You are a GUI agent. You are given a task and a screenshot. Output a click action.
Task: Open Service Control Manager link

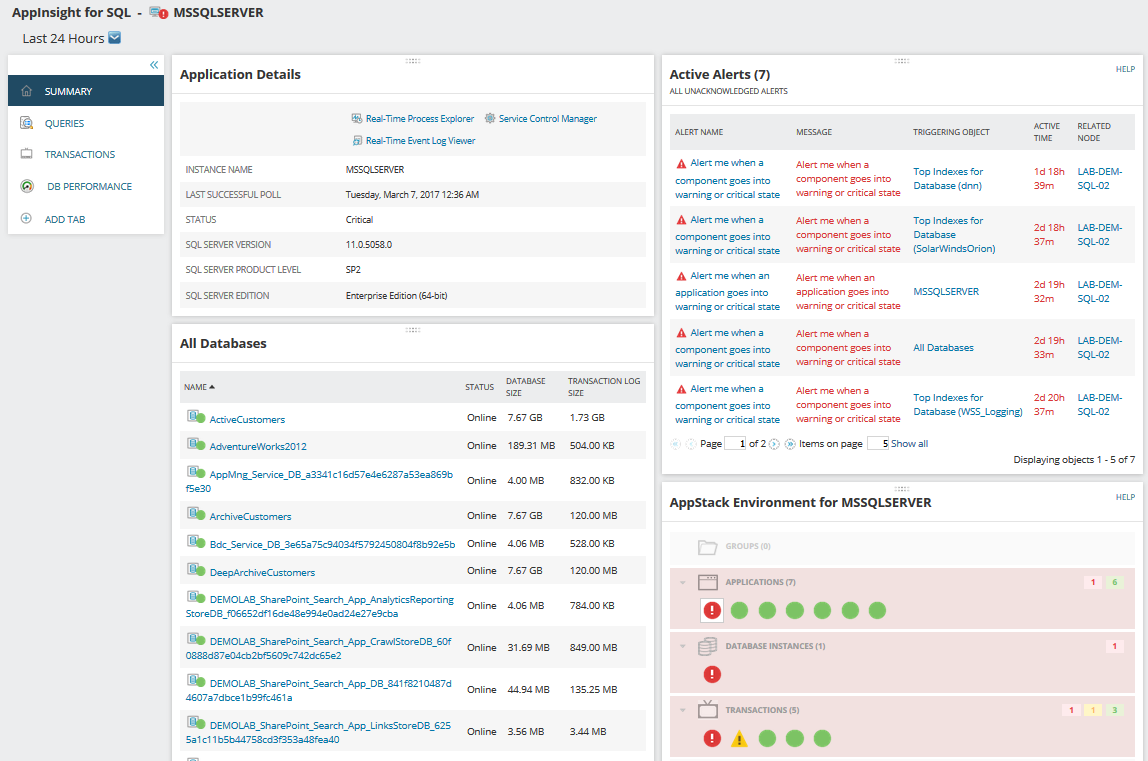548,119
